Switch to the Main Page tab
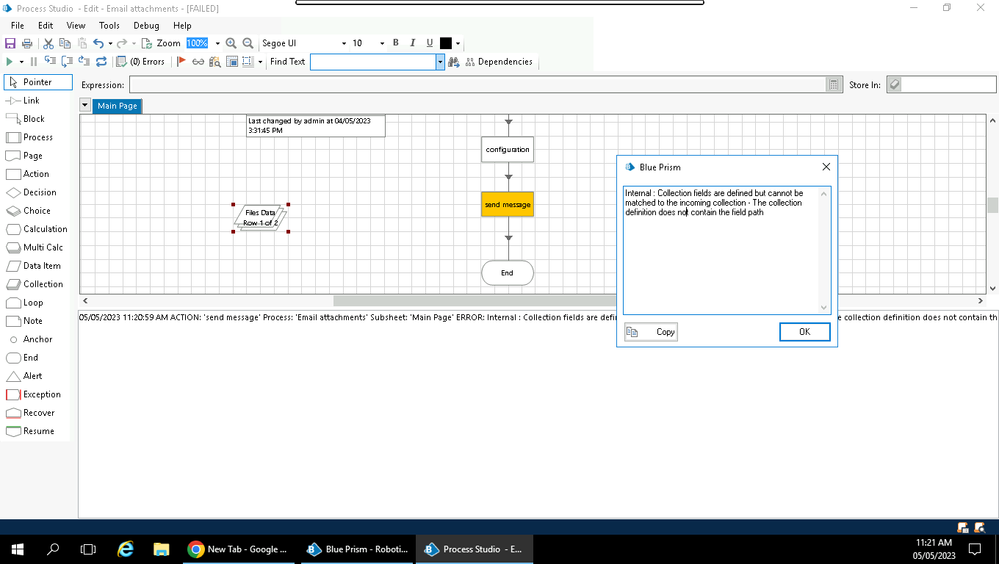Image resolution: width=999 pixels, height=564 pixels. pyautogui.click(x=117, y=106)
